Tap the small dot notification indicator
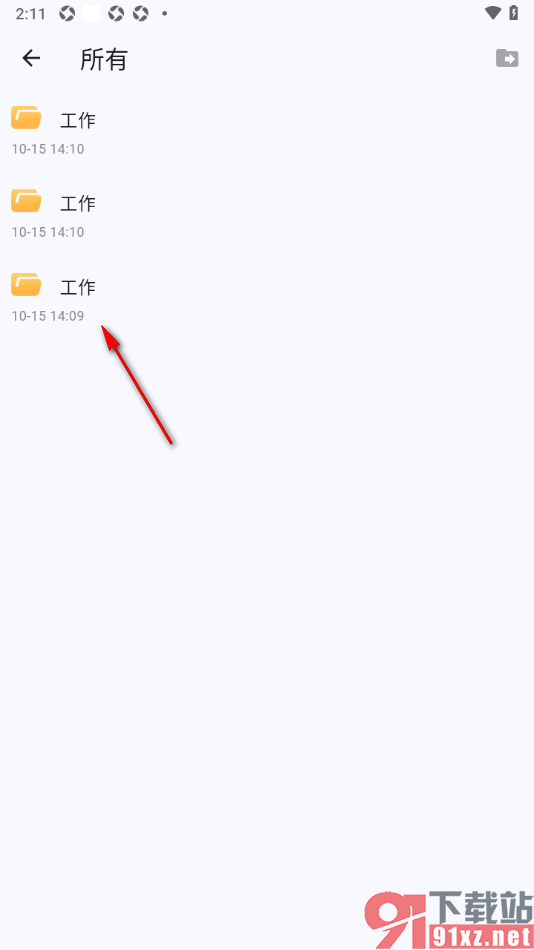Viewport: 534px width, 950px height. pos(164,13)
